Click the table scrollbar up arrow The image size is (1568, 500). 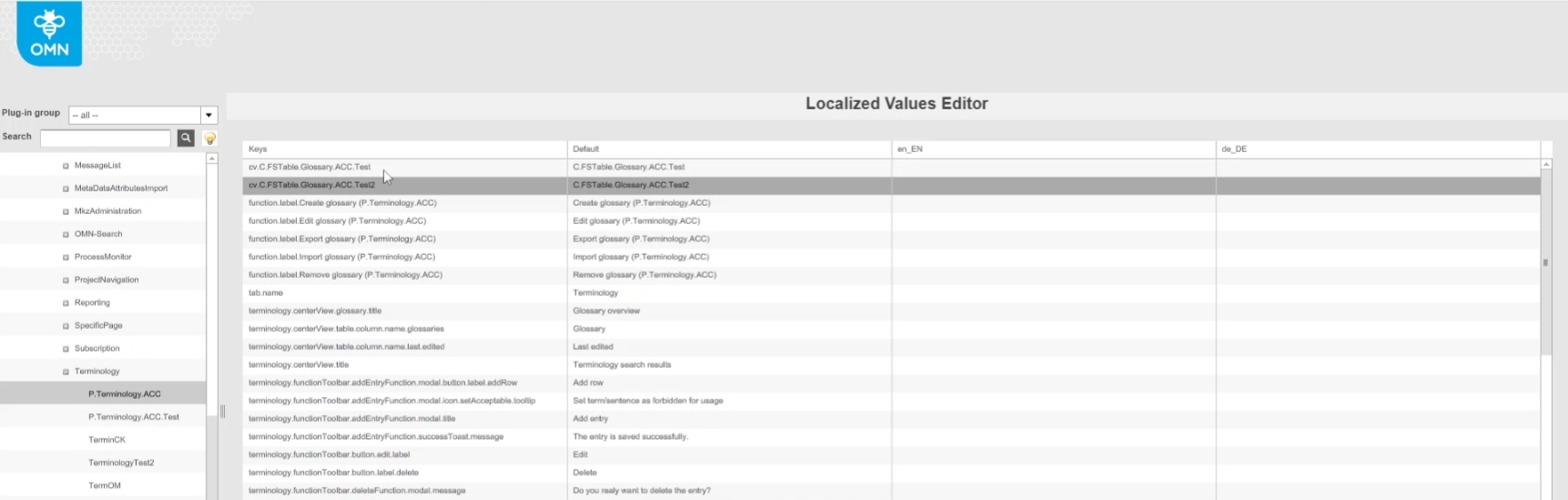pyautogui.click(x=1546, y=164)
